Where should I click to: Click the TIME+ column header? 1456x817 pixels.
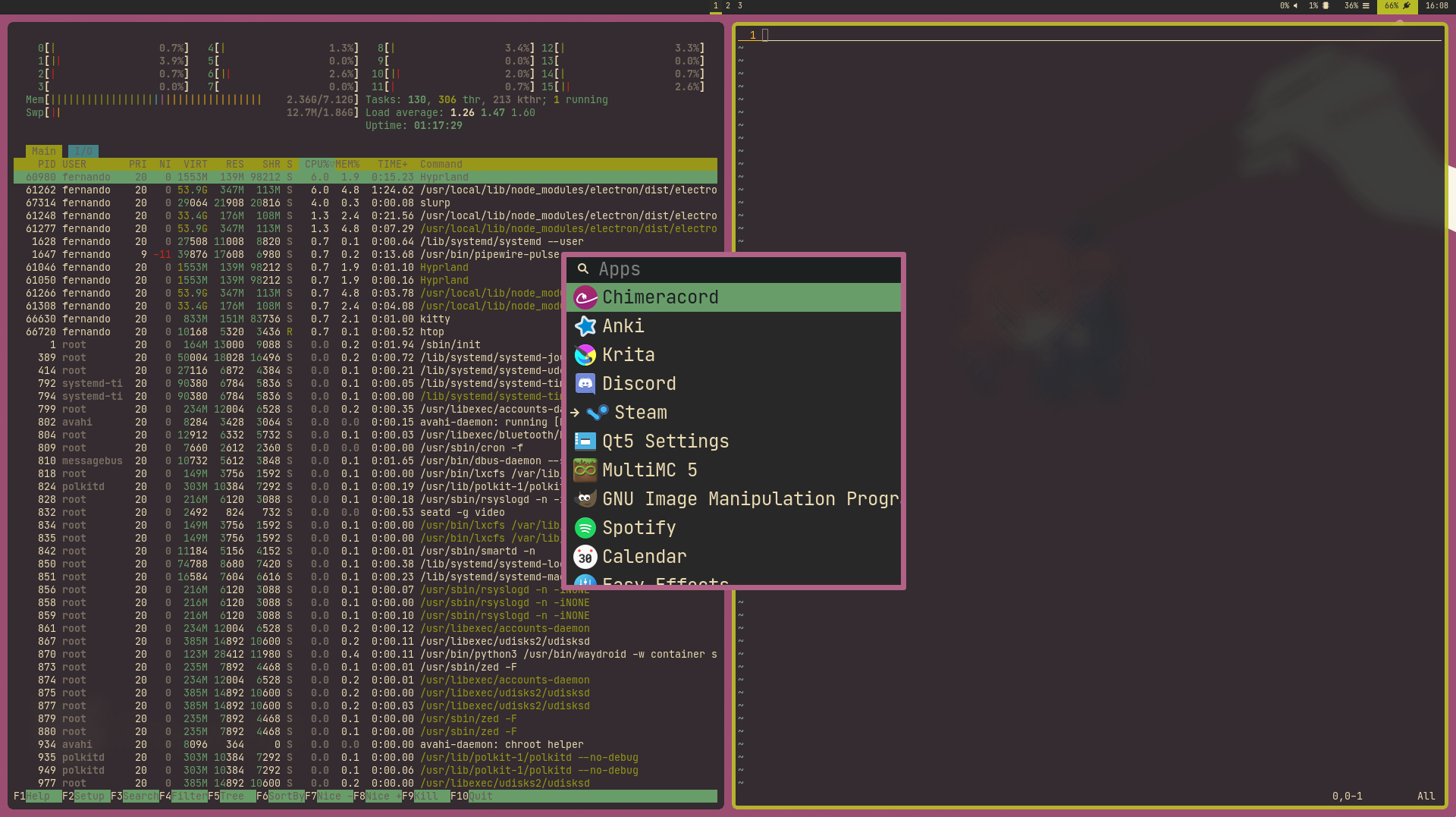click(x=393, y=165)
